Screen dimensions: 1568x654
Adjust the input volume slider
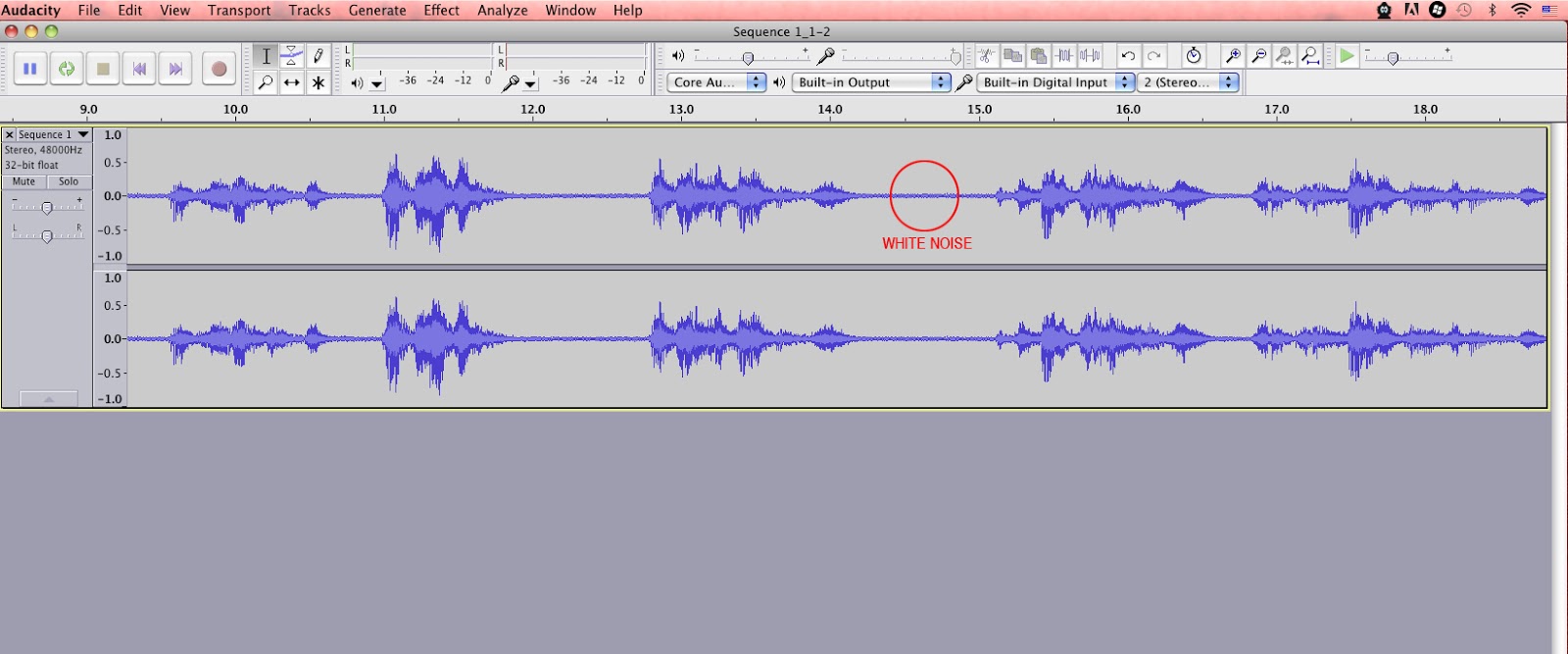(x=955, y=58)
